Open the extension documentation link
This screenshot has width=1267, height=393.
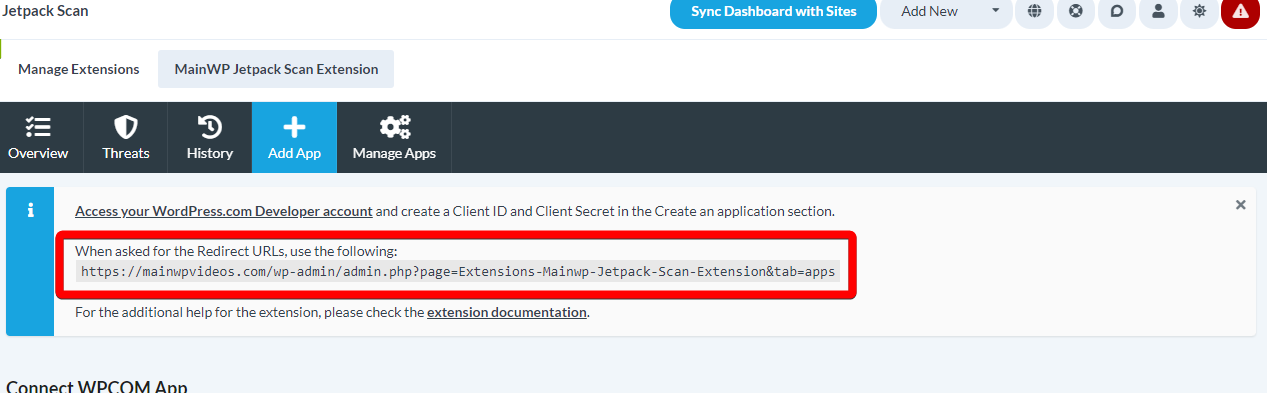click(507, 312)
